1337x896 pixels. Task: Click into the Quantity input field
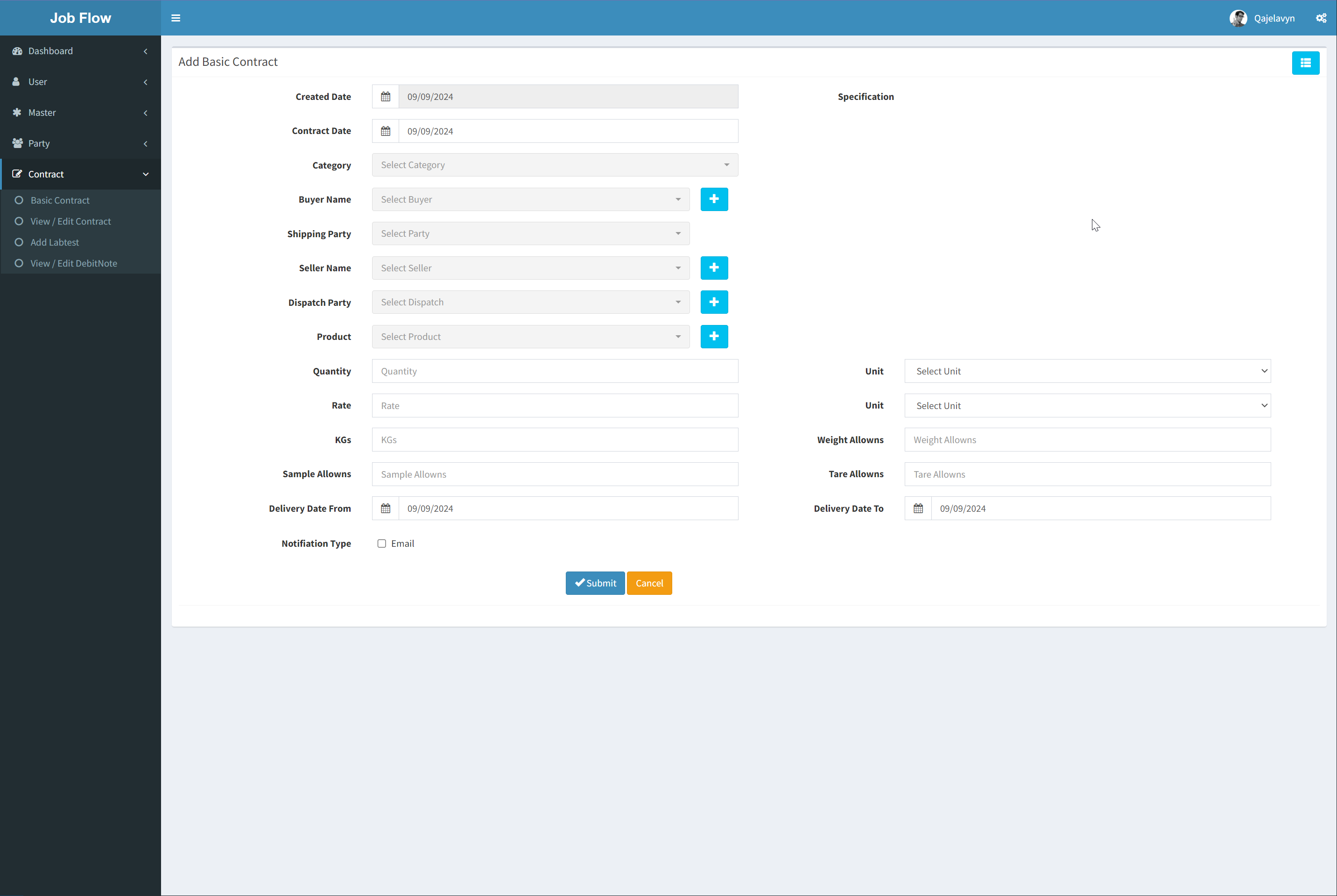[x=554, y=372]
